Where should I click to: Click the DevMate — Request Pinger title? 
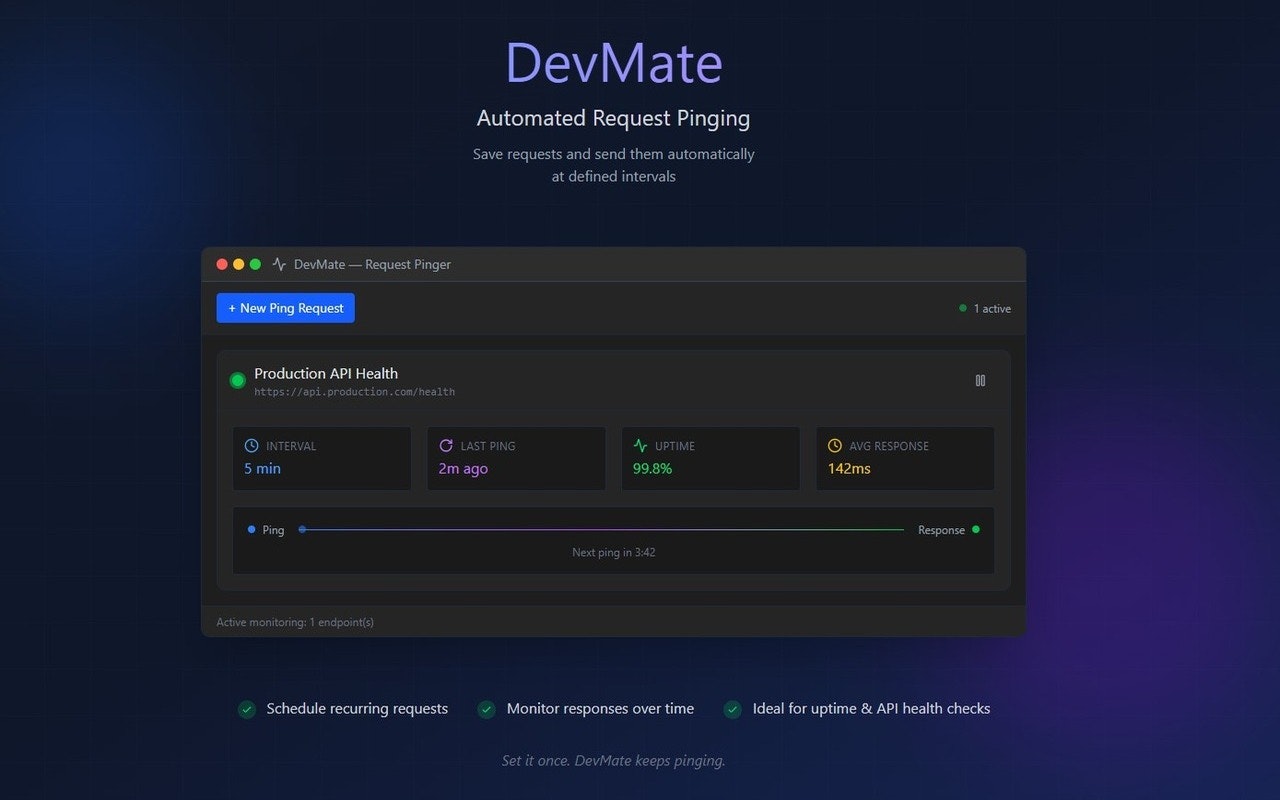[x=372, y=264]
